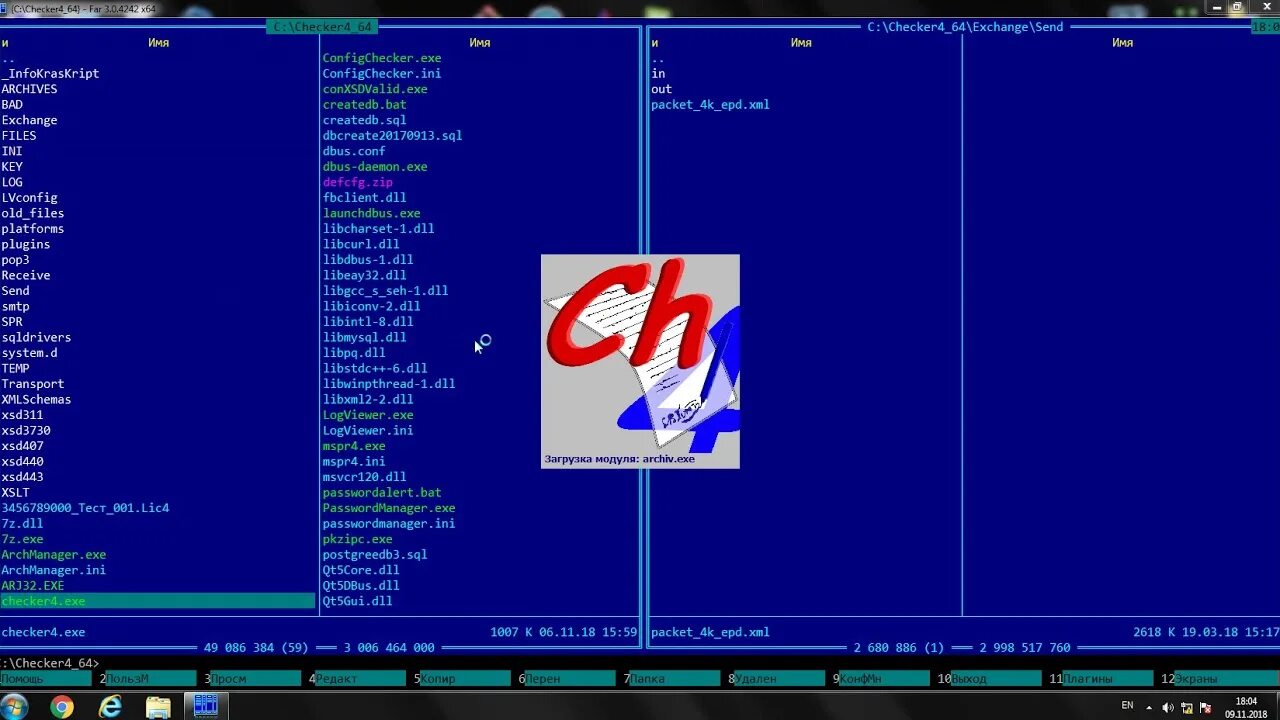
Task: Select the highlighted checker4.exe entry
Action: 158,601
